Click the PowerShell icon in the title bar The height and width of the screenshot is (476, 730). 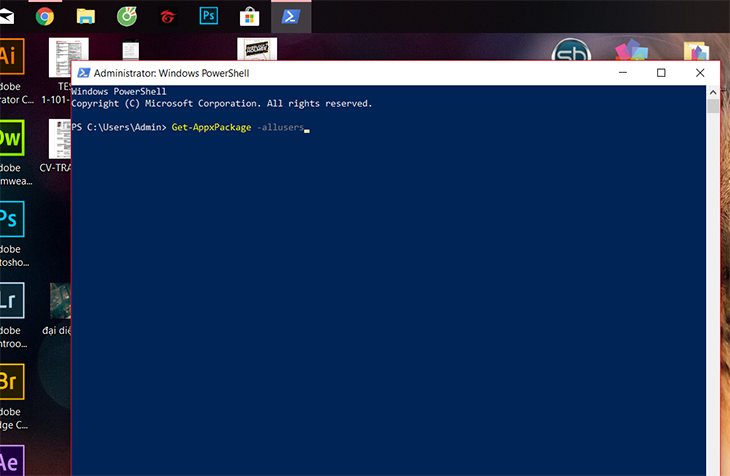pyautogui.click(x=84, y=73)
